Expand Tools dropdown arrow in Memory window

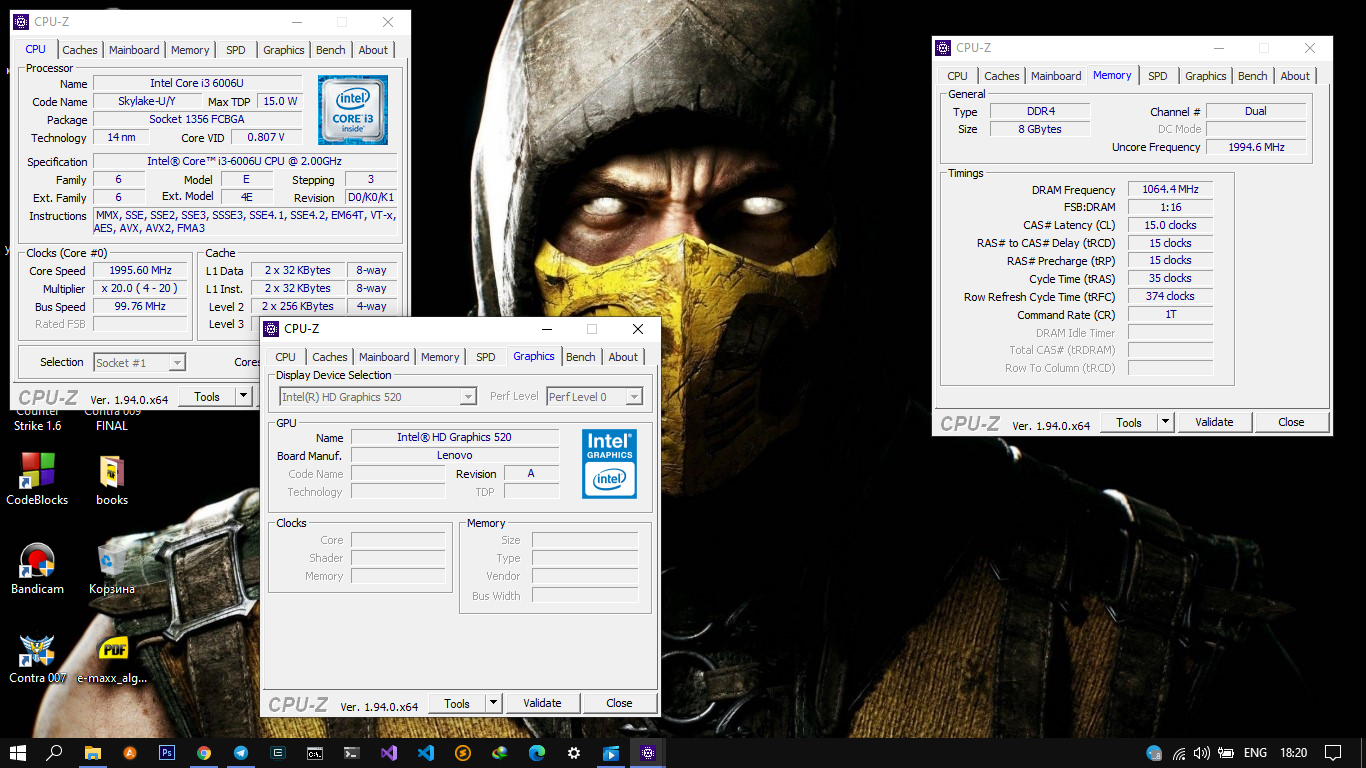(x=1165, y=422)
